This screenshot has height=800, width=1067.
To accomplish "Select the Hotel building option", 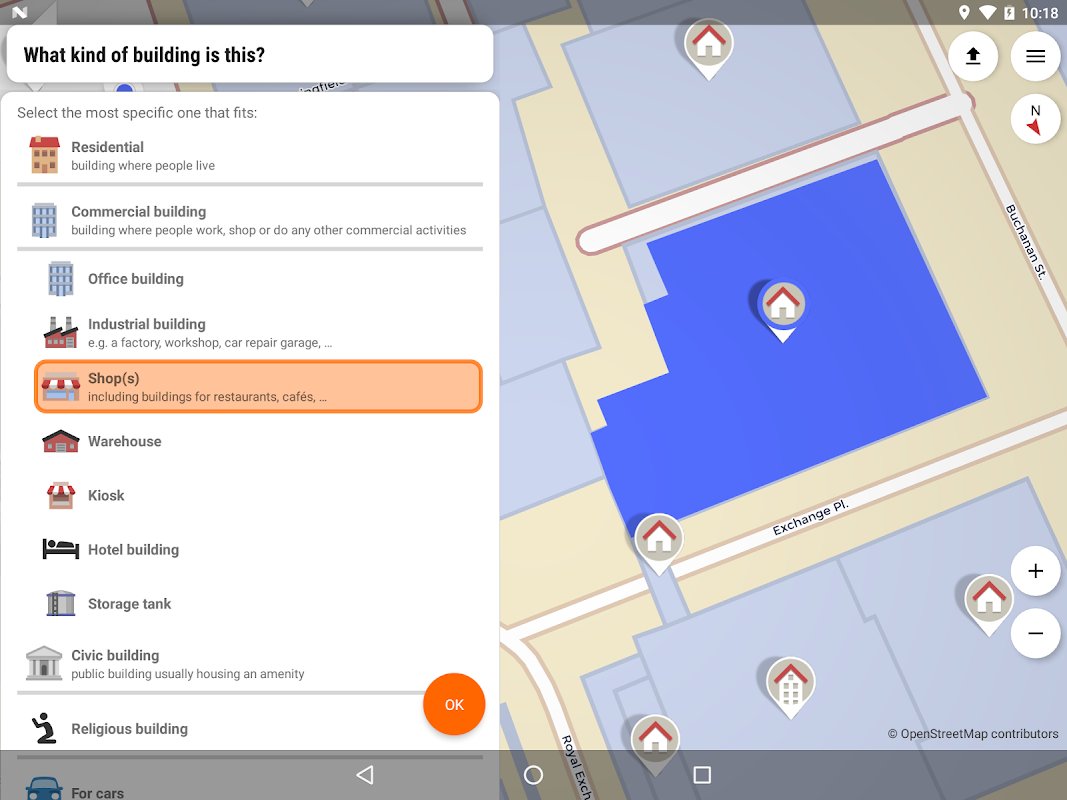I will [x=258, y=550].
